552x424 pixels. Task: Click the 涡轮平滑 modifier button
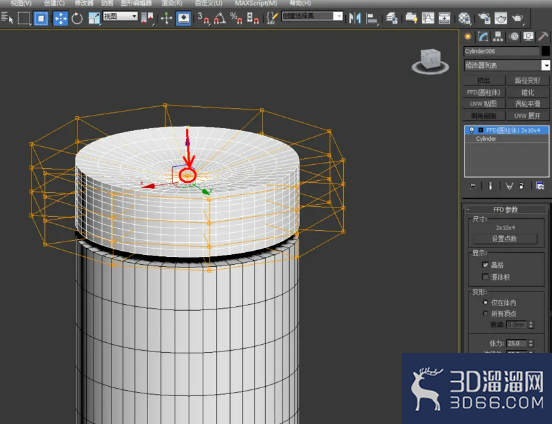click(x=527, y=104)
